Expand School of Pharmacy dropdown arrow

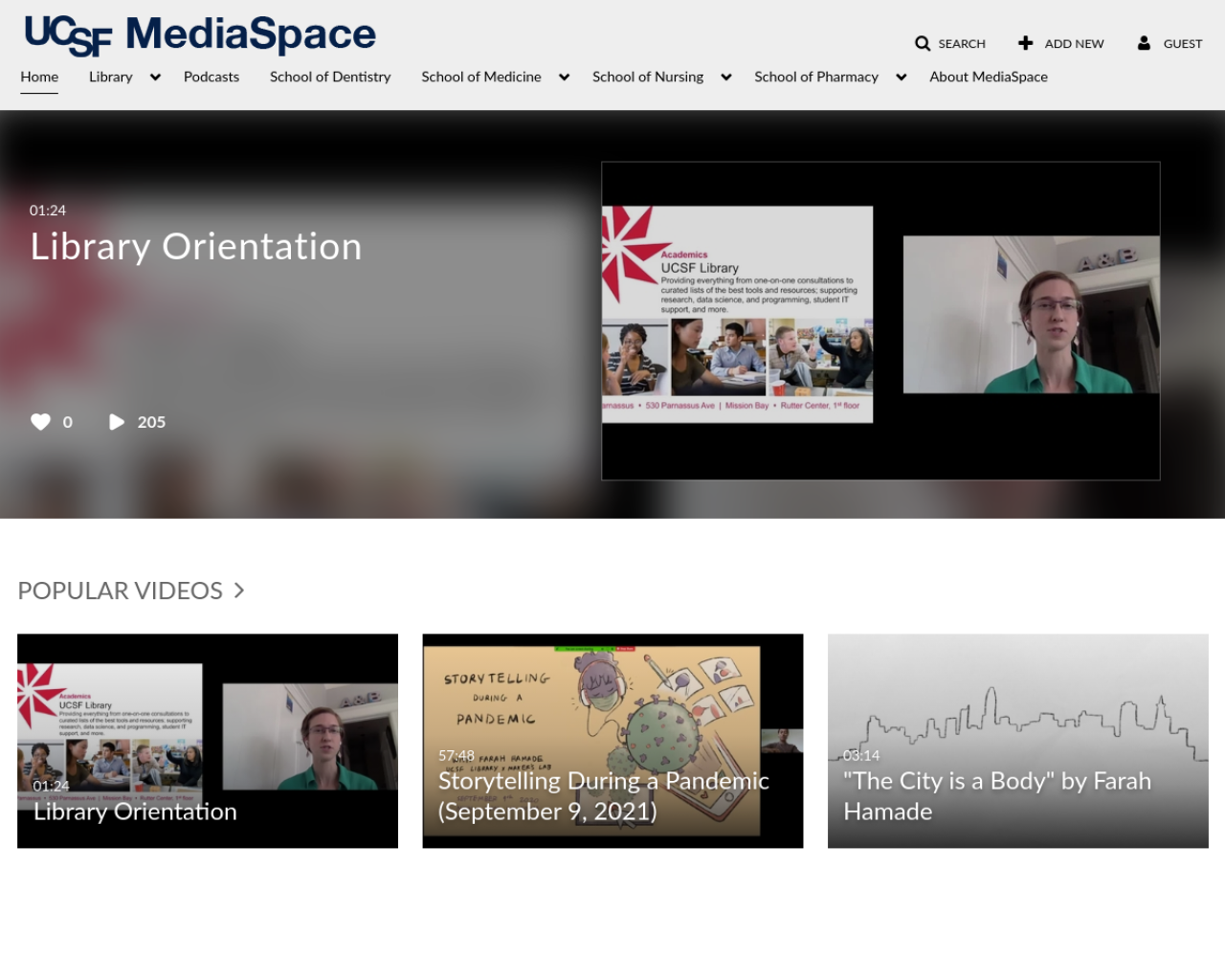[x=902, y=78]
